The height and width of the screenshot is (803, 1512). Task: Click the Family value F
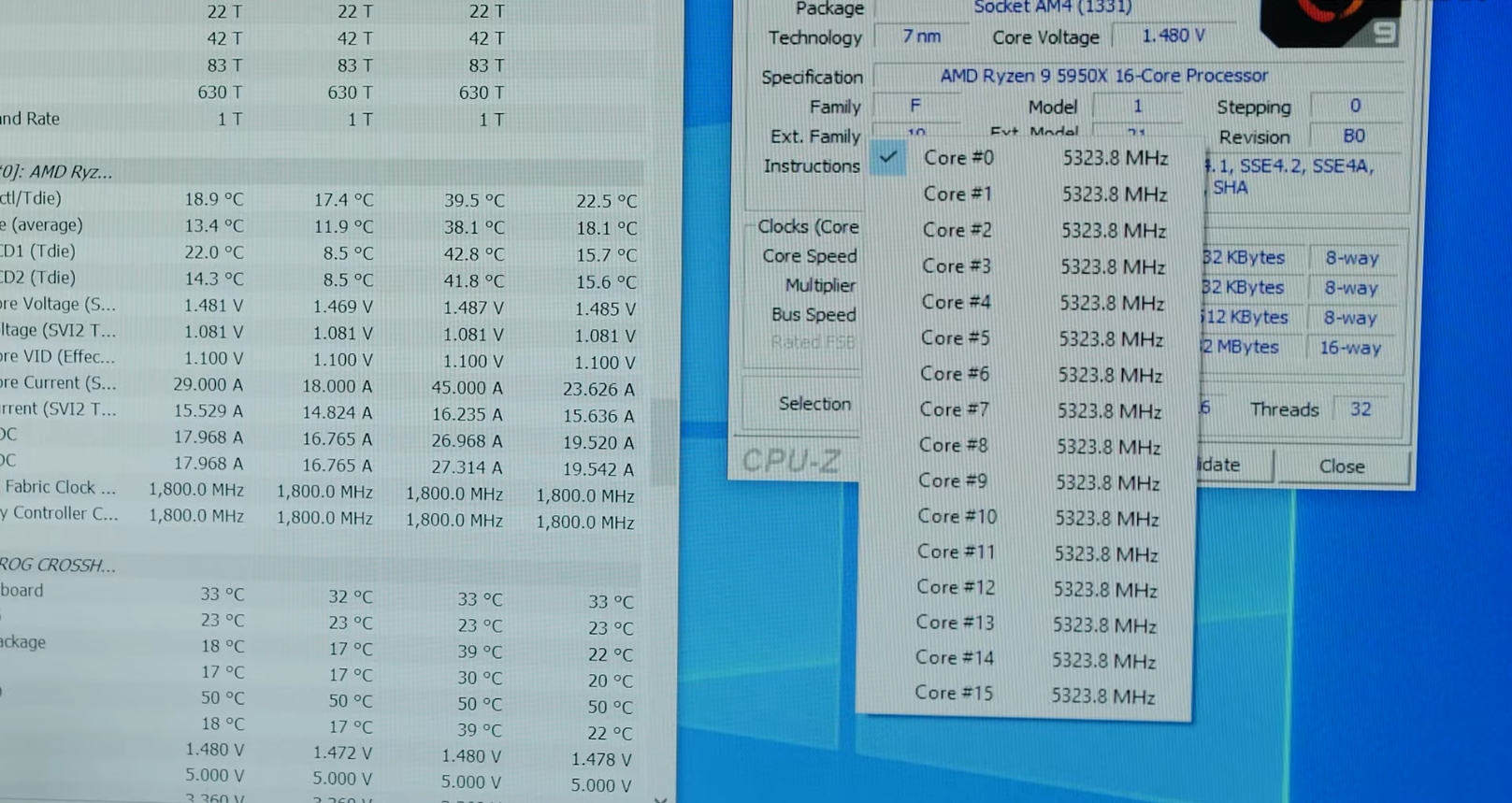[x=915, y=106]
